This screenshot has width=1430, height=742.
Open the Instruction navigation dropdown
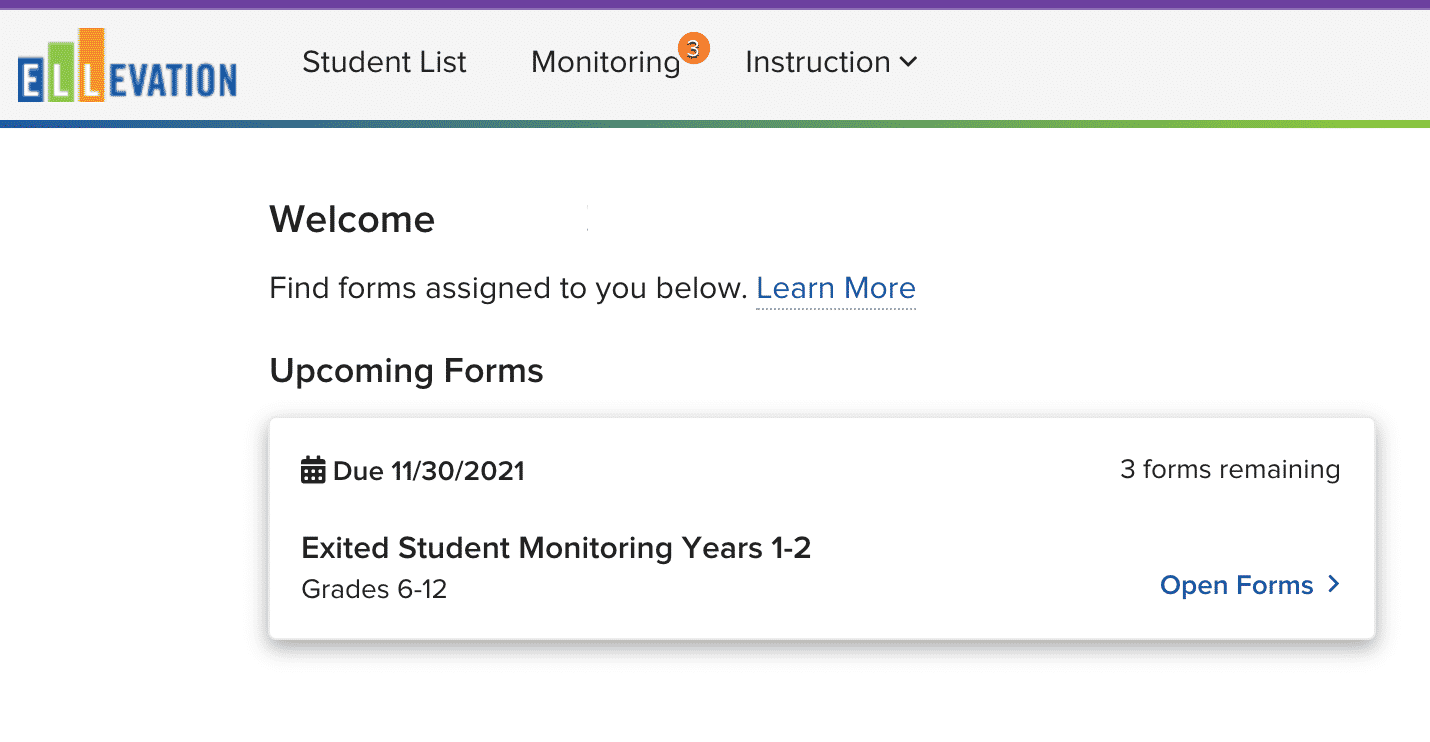(820, 62)
